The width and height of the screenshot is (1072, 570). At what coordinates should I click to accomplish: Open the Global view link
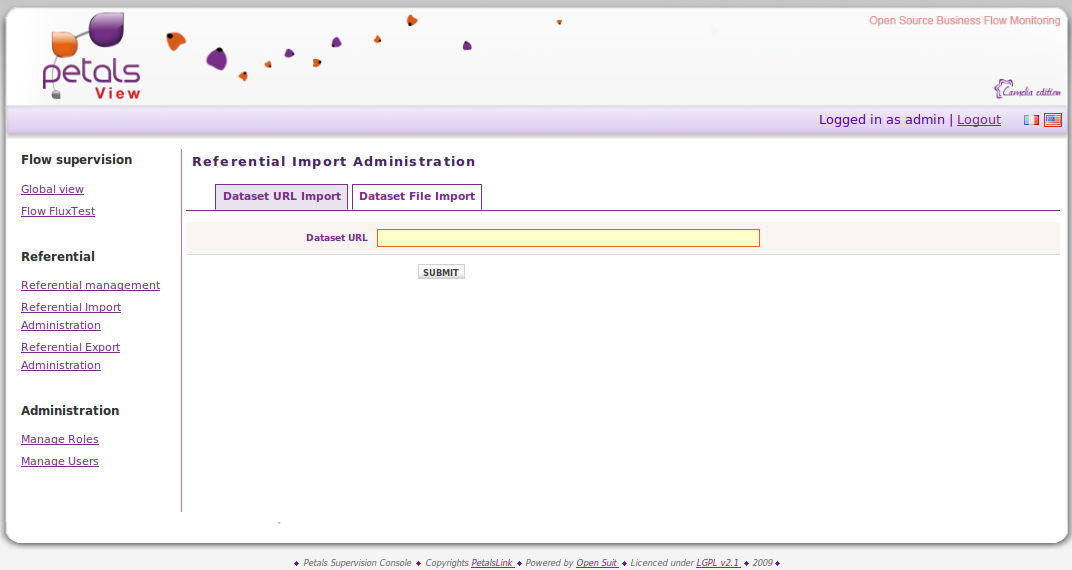pos(52,190)
